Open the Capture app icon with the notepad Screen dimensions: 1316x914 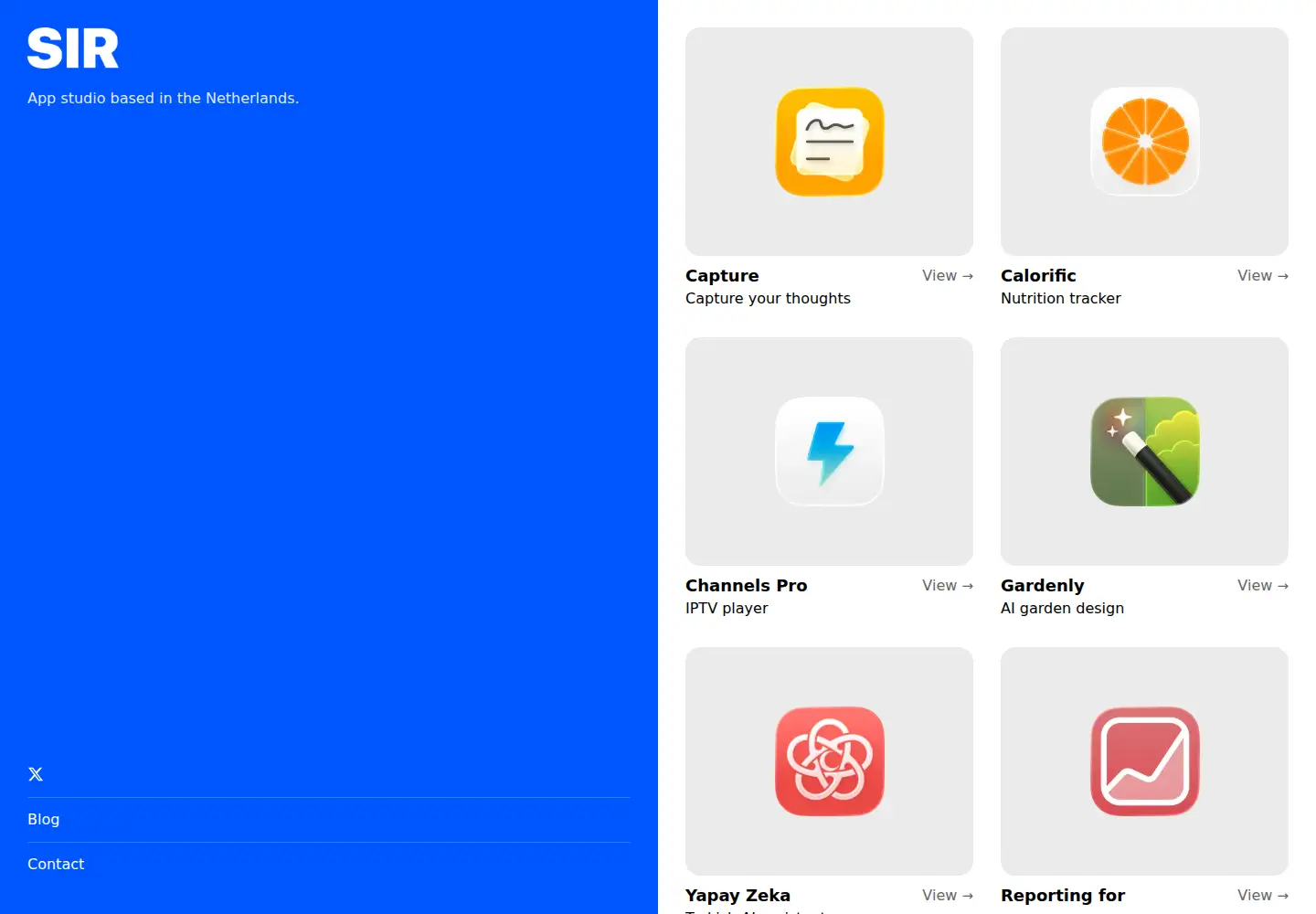[830, 142]
